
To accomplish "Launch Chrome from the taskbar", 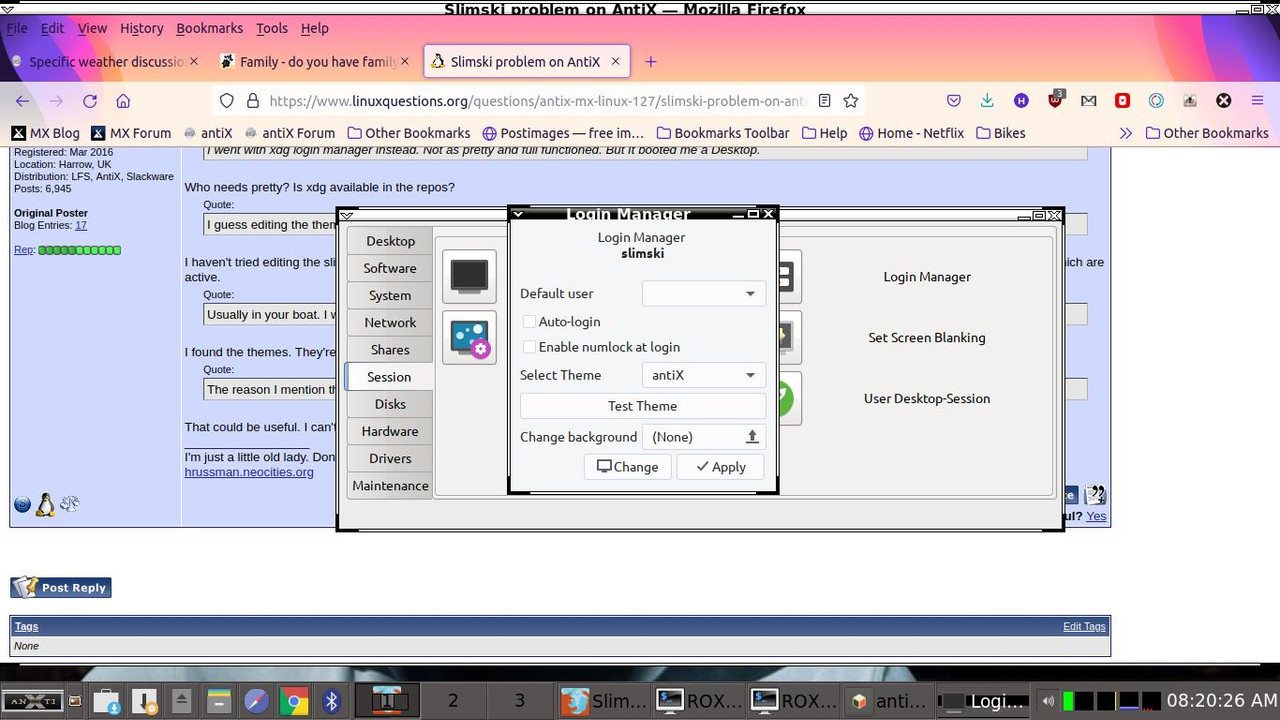I will (x=293, y=702).
